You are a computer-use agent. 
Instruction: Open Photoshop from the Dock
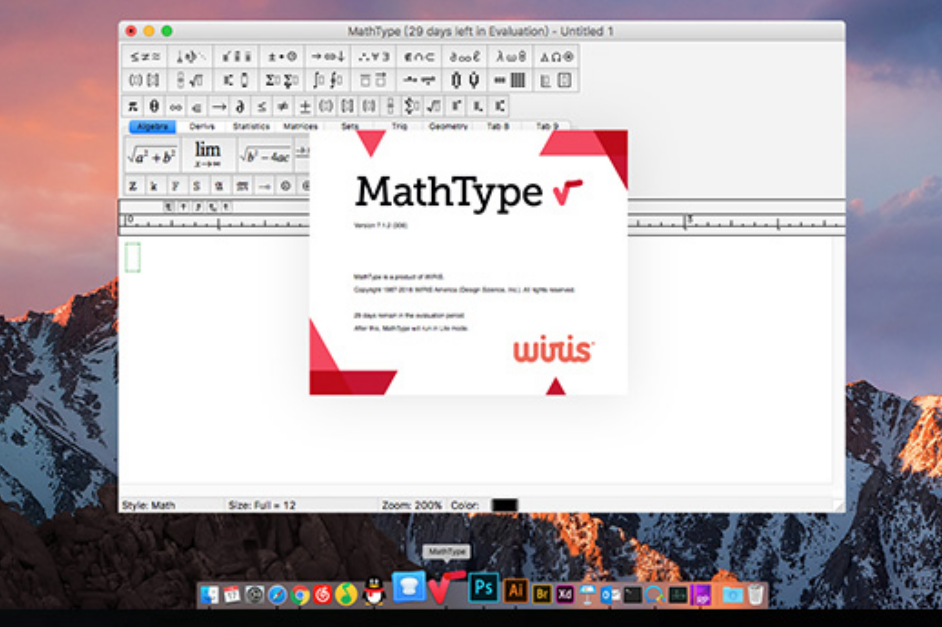[484, 588]
